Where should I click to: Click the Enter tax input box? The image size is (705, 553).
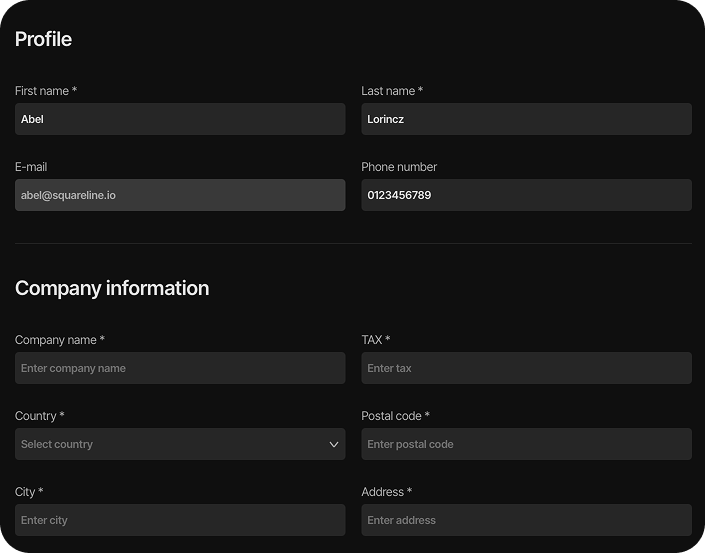pyautogui.click(x=526, y=368)
